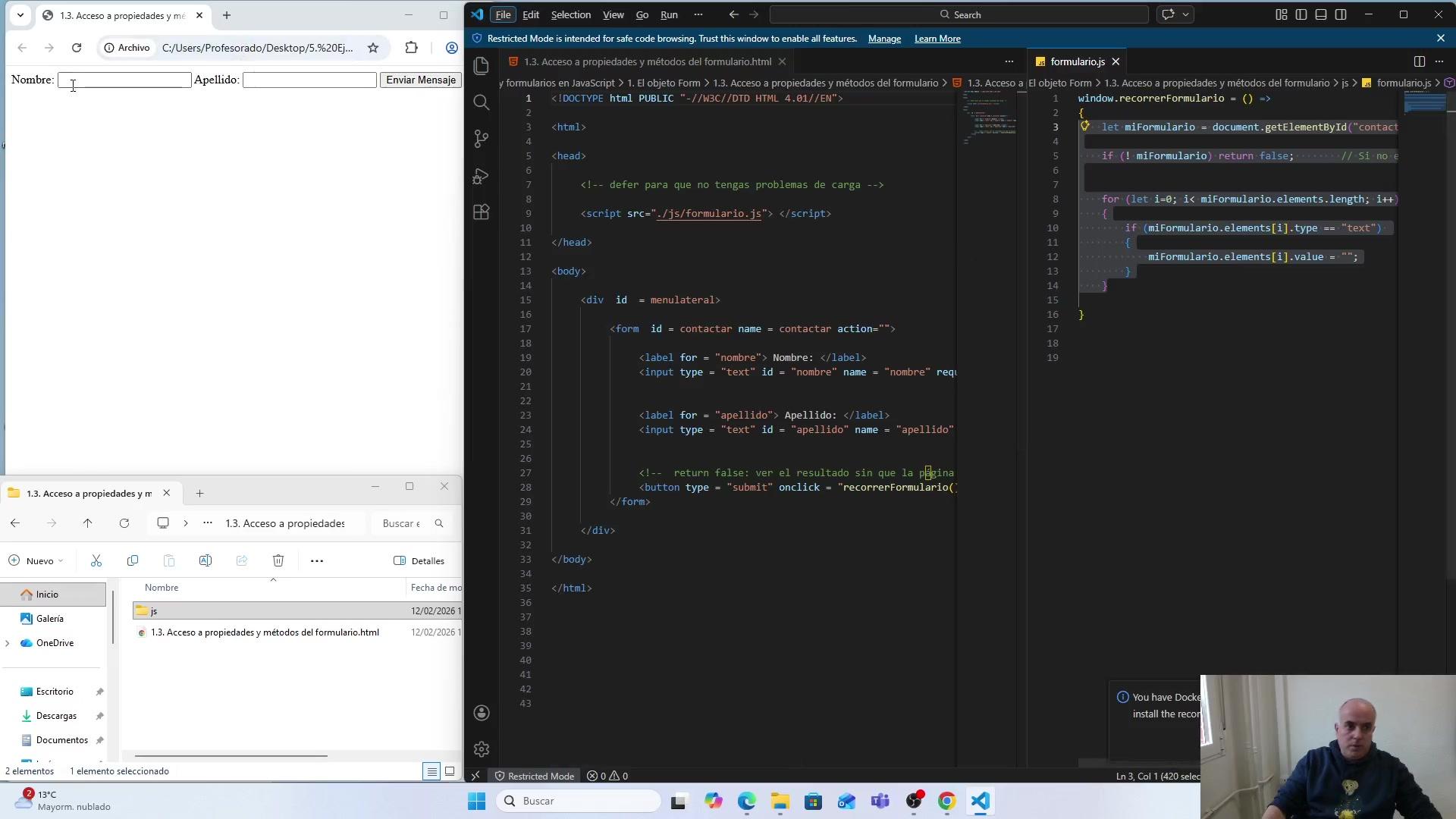The width and height of the screenshot is (1456, 819).
Task: Bookmark this page with the star icon
Action: click(x=373, y=48)
